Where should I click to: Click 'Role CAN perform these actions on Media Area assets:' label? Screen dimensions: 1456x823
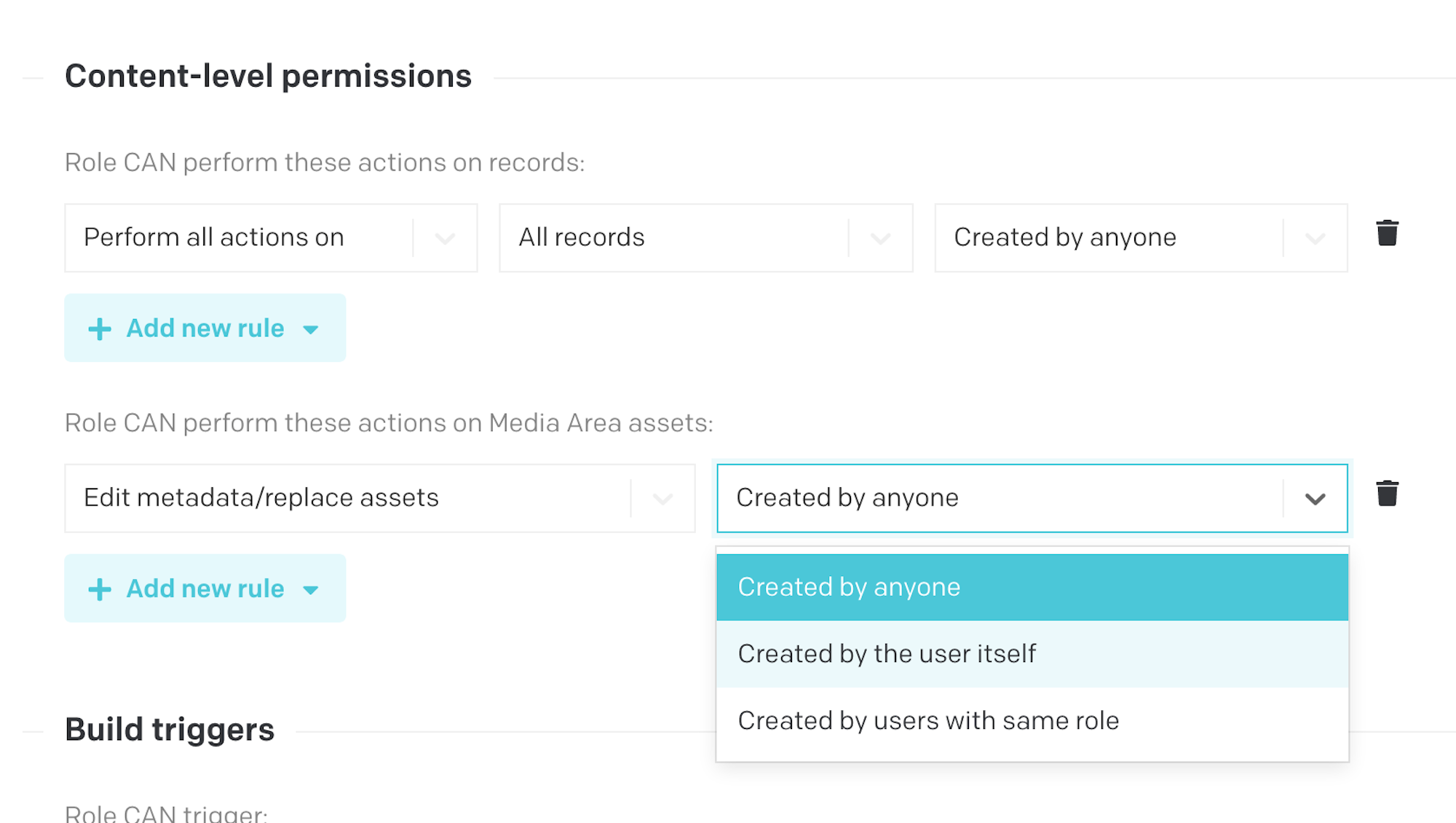(x=389, y=423)
